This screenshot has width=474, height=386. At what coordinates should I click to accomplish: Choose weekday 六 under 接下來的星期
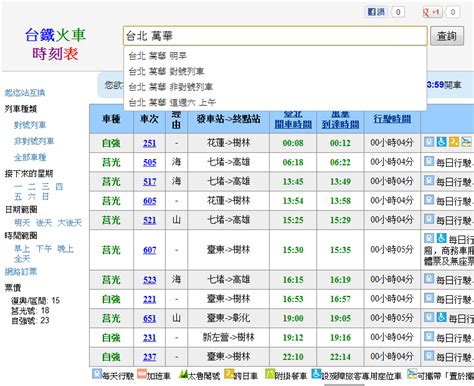(x=31, y=196)
